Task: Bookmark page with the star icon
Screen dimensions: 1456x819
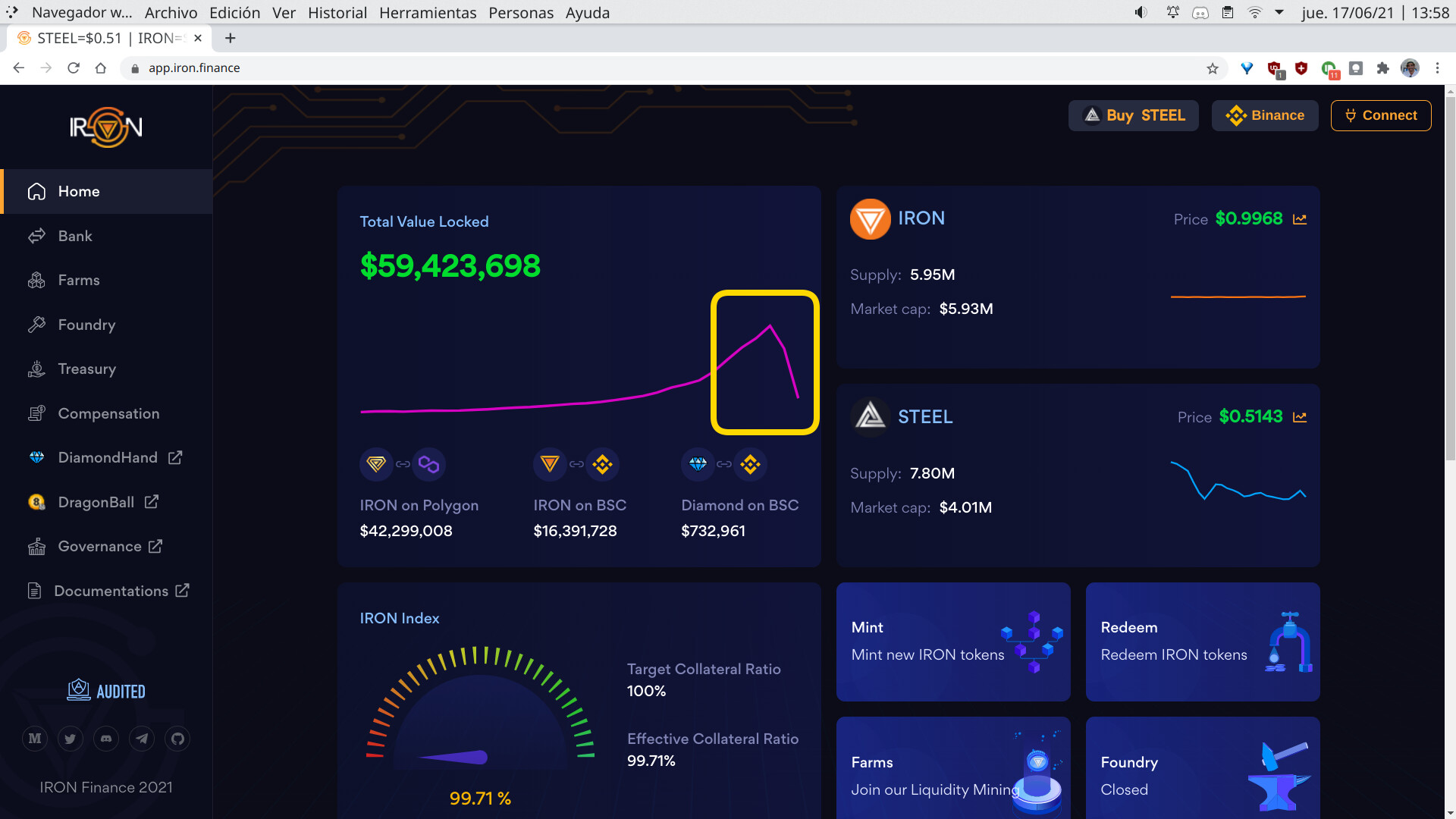Action: click(1213, 68)
